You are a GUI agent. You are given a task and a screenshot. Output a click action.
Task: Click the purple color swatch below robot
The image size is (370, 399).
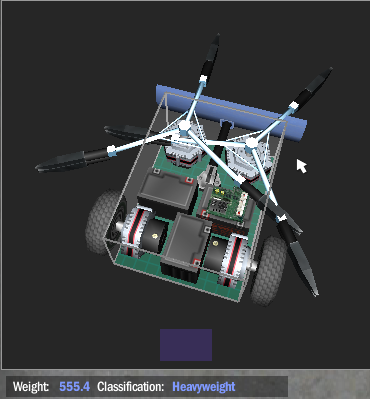[x=186, y=345]
